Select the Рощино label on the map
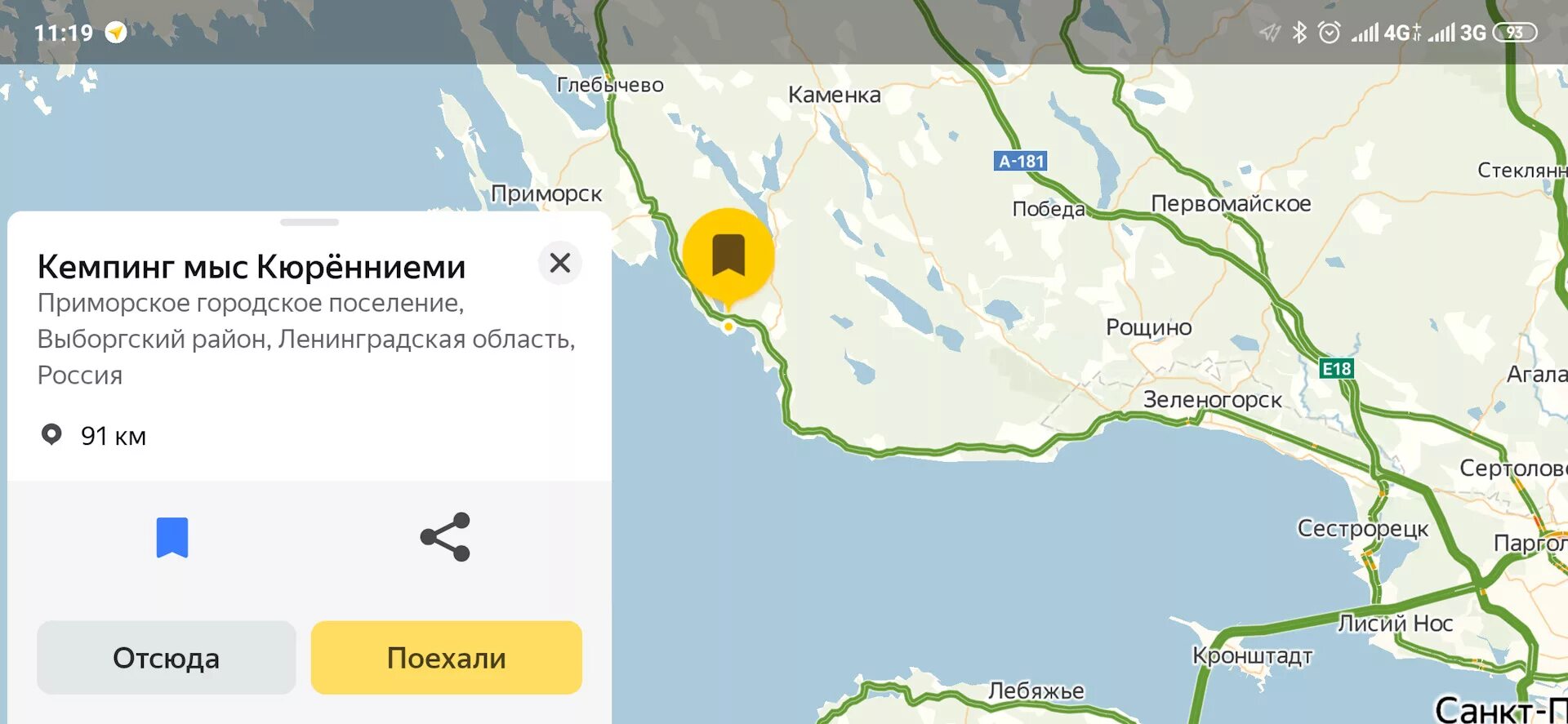 tap(1149, 328)
